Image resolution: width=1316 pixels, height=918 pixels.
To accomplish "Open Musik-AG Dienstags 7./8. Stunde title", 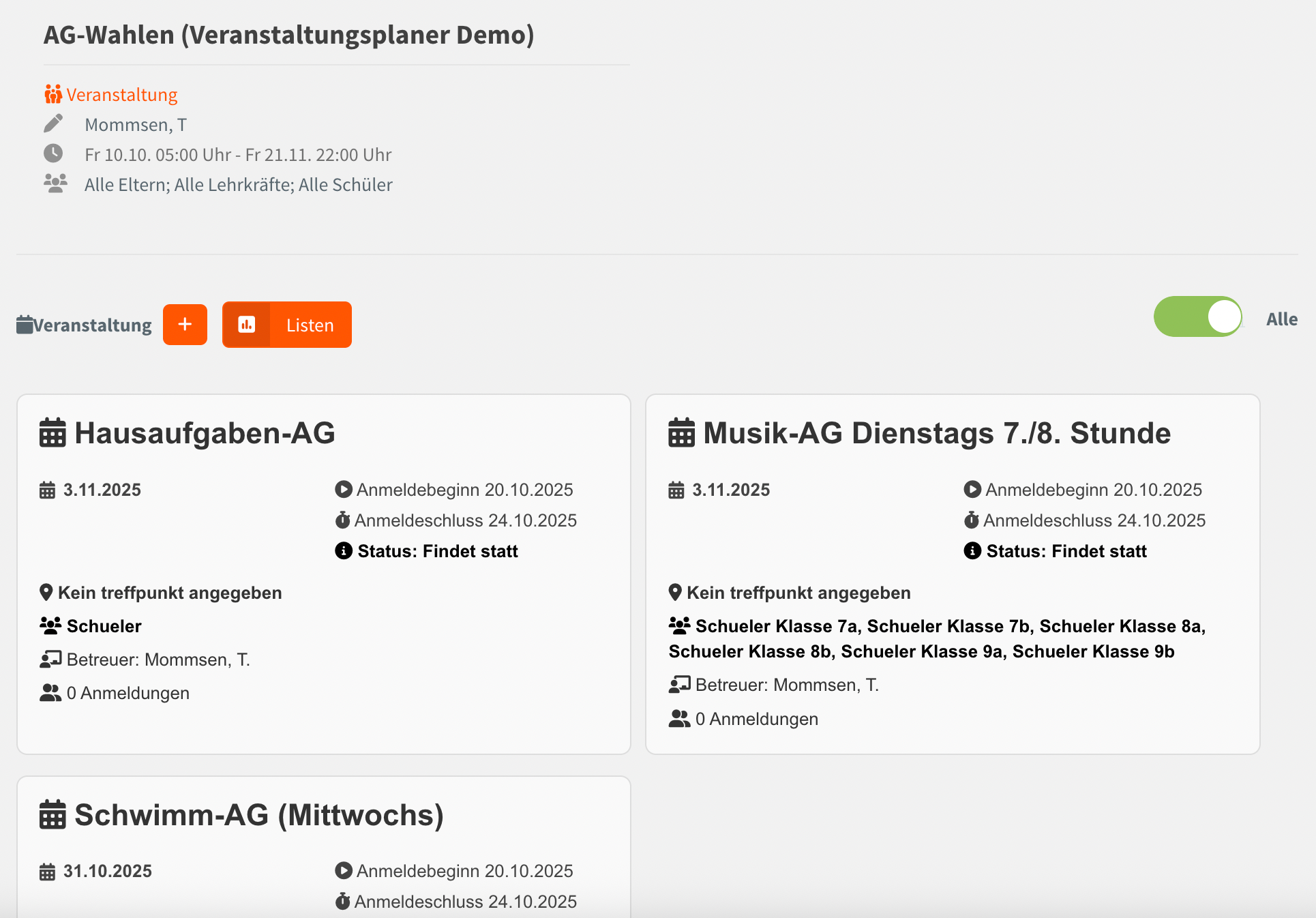I will (936, 433).
